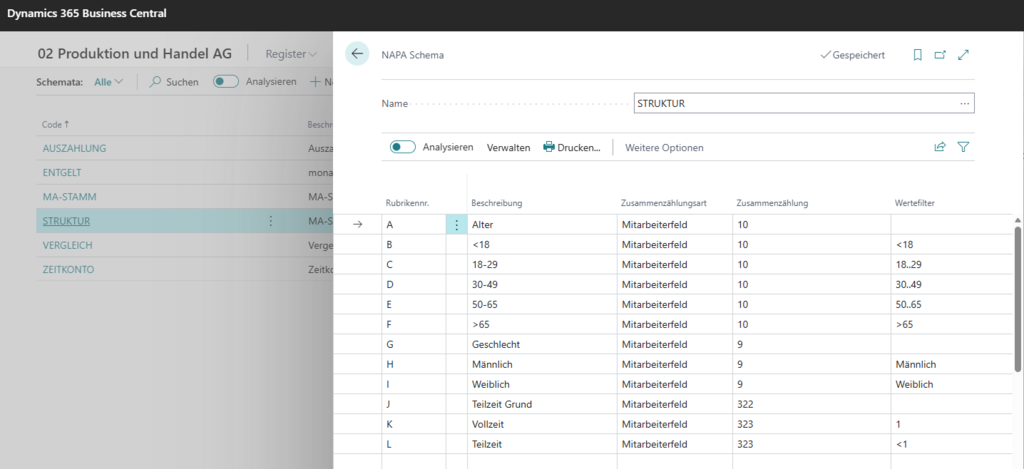1024x469 pixels.
Task: Click the vertical scrollbar of the grid
Action: click(x=1017, y=297)
